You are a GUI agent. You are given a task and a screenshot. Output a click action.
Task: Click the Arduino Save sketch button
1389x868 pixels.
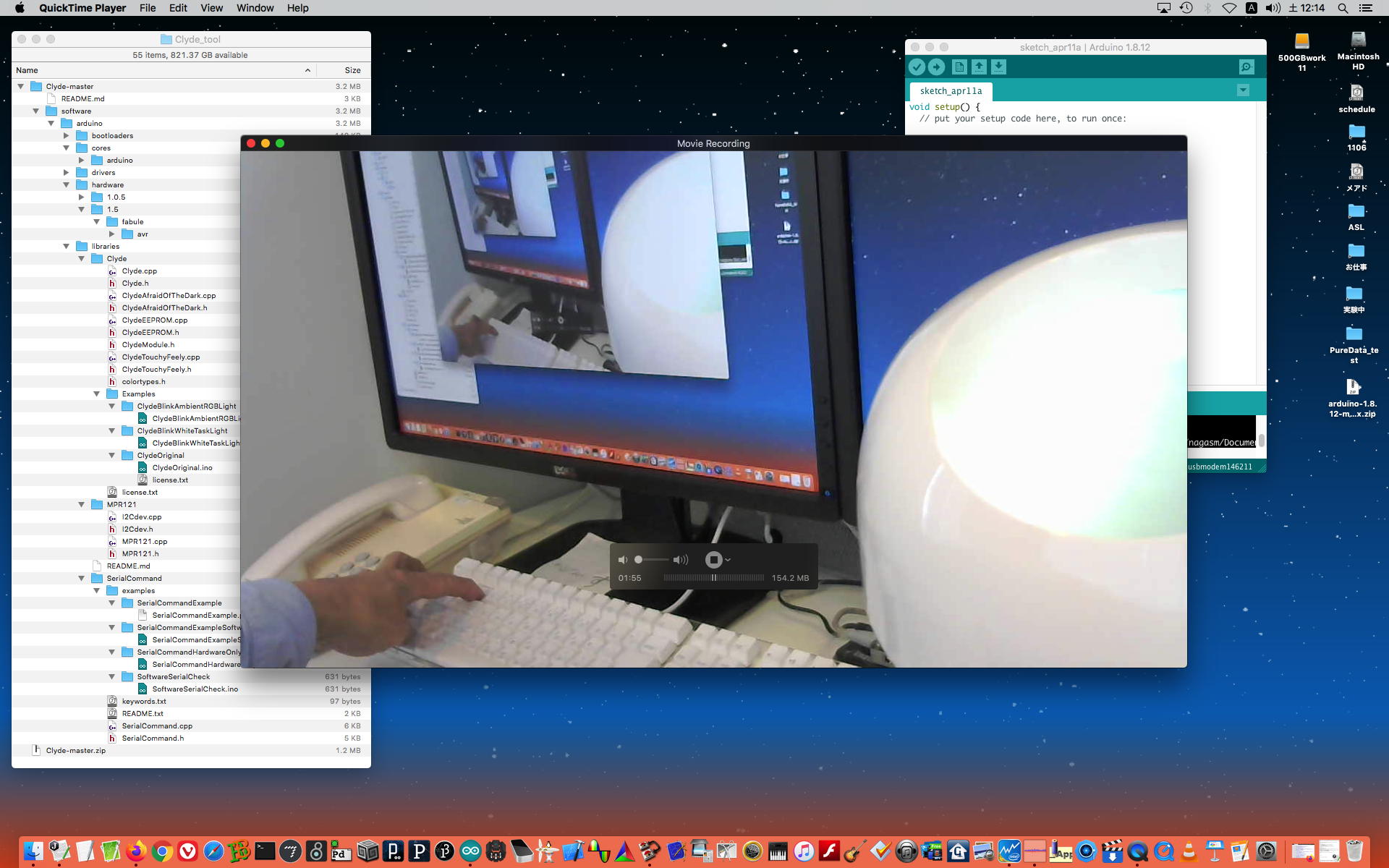(998, 67)
